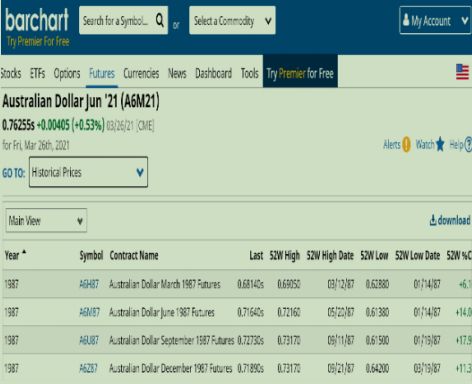Click last price 0.72730s cell
Screen dimensions: 472x384
coord(250,340)
